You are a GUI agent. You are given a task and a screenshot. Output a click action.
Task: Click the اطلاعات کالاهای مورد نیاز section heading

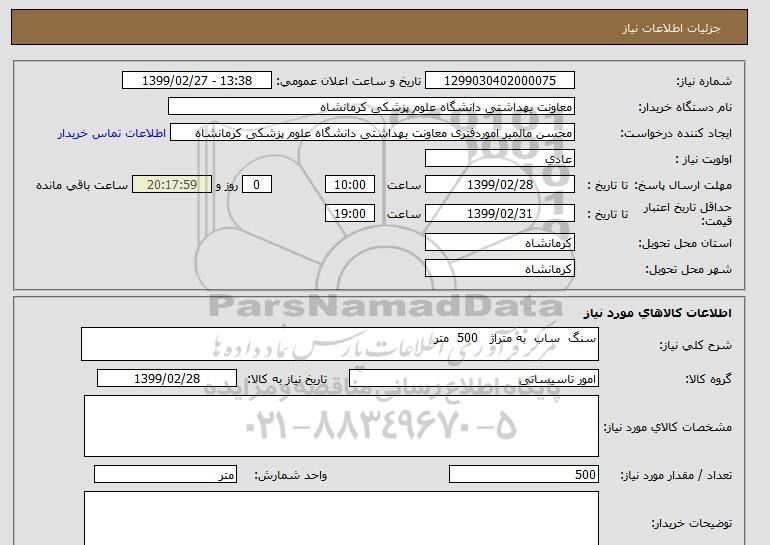pos(658,313)
